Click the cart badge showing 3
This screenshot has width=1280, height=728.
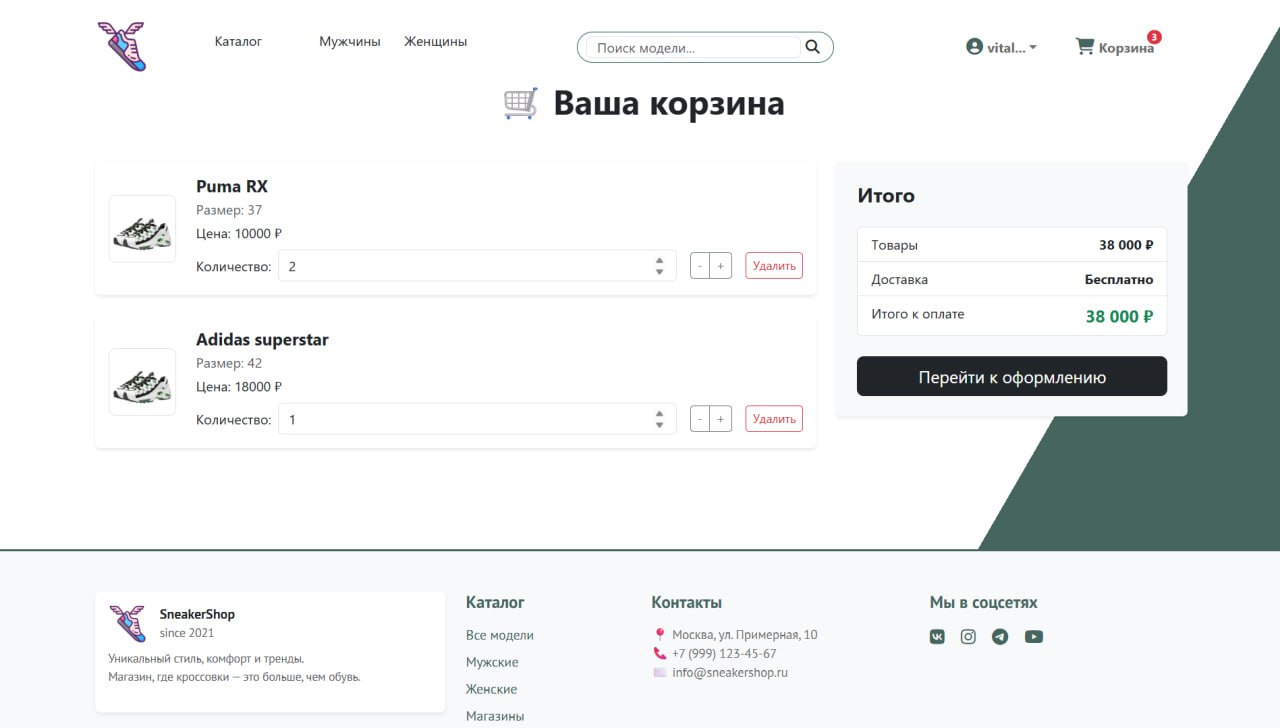click(1154, 37)
